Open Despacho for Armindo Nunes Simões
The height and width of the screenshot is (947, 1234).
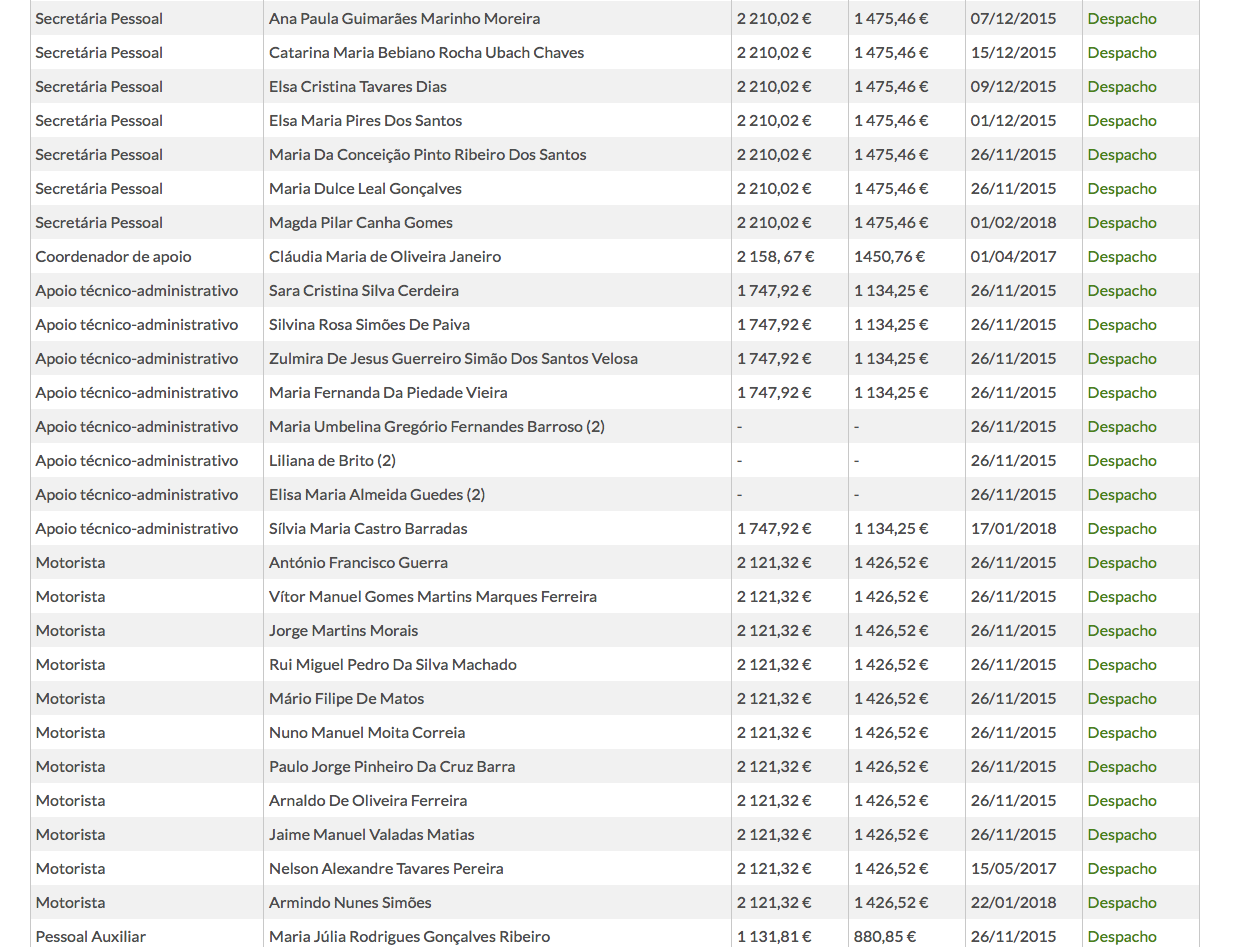(x=1121, y=903)
